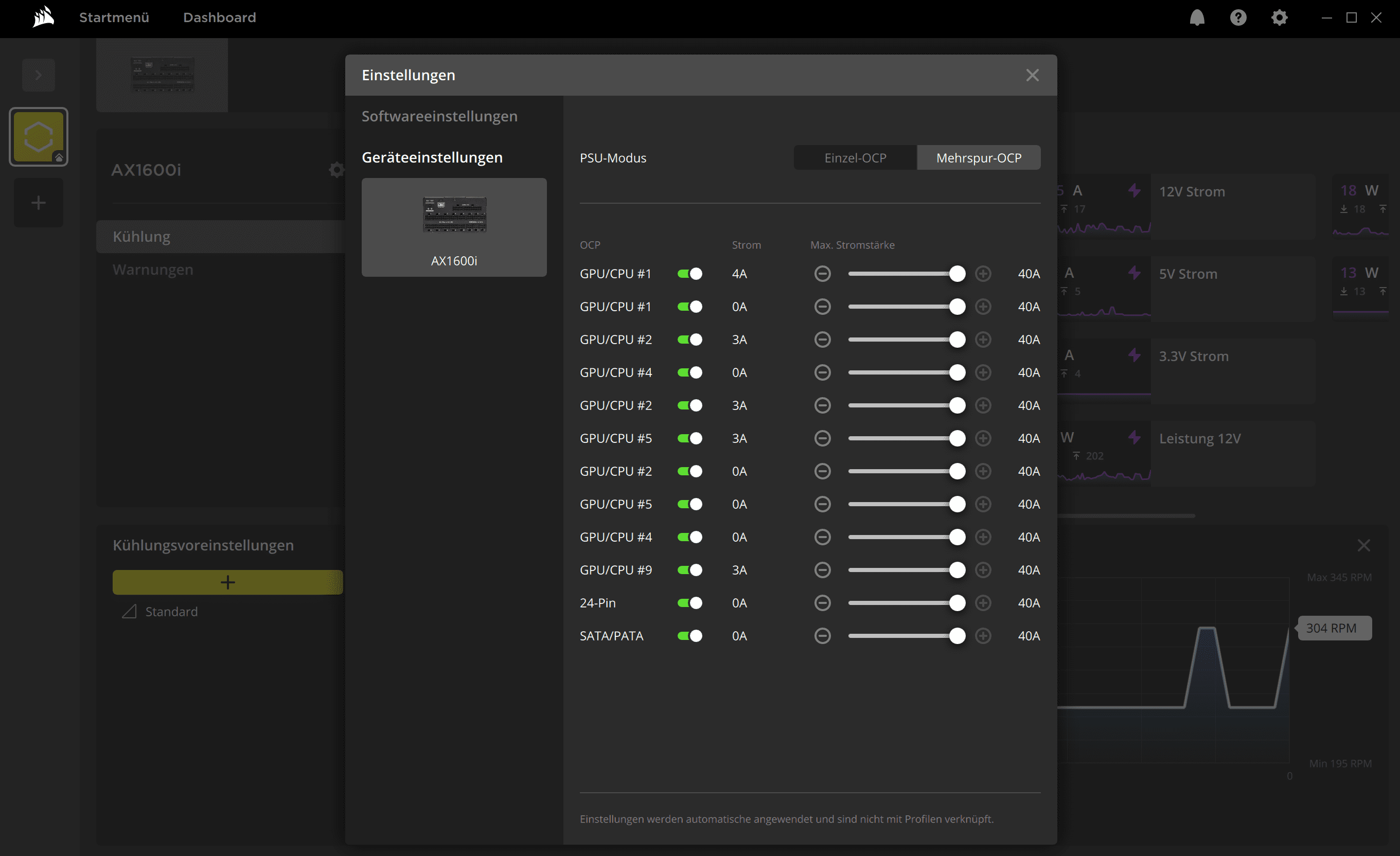Add a new cooling preset with the plus bar
The image size is (1400, 856).
227,582
